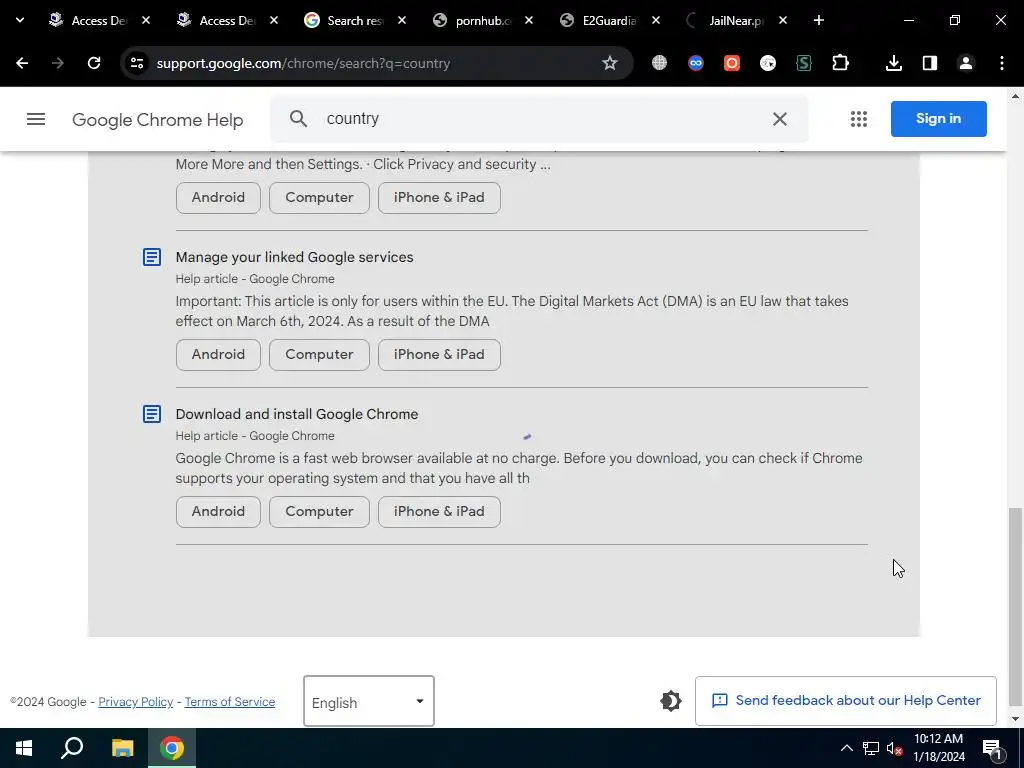Open the notification center icon
The height and width of the screenshot is (768, 1024).
tap(992, 748)
